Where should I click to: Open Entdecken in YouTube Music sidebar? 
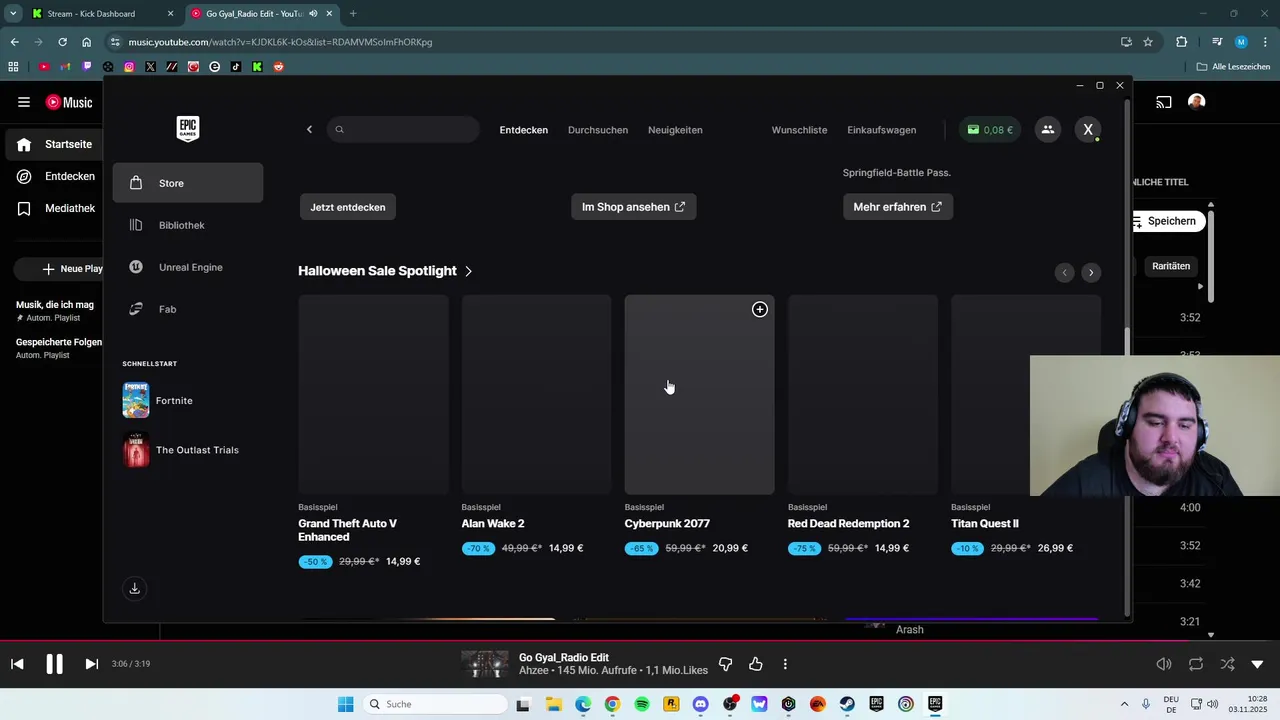(56, 176)
